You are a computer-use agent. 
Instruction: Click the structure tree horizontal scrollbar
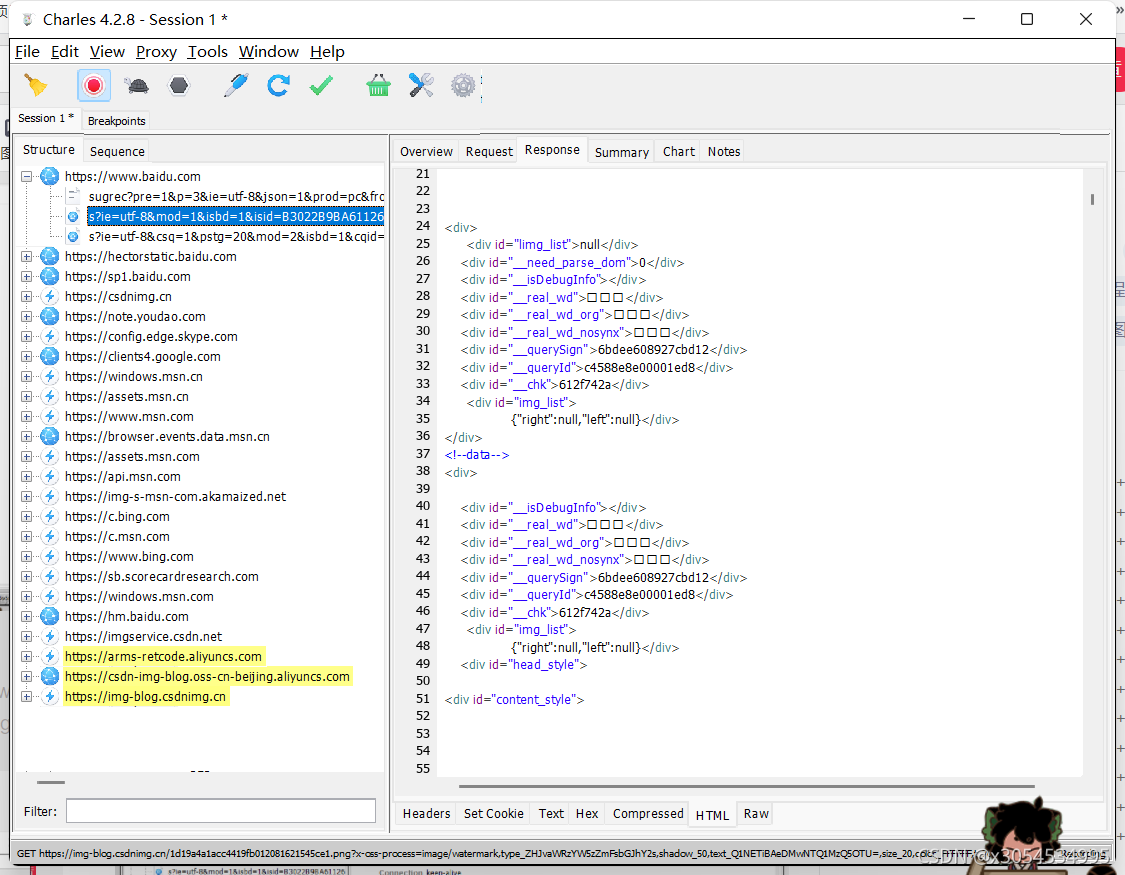[51, 782]
